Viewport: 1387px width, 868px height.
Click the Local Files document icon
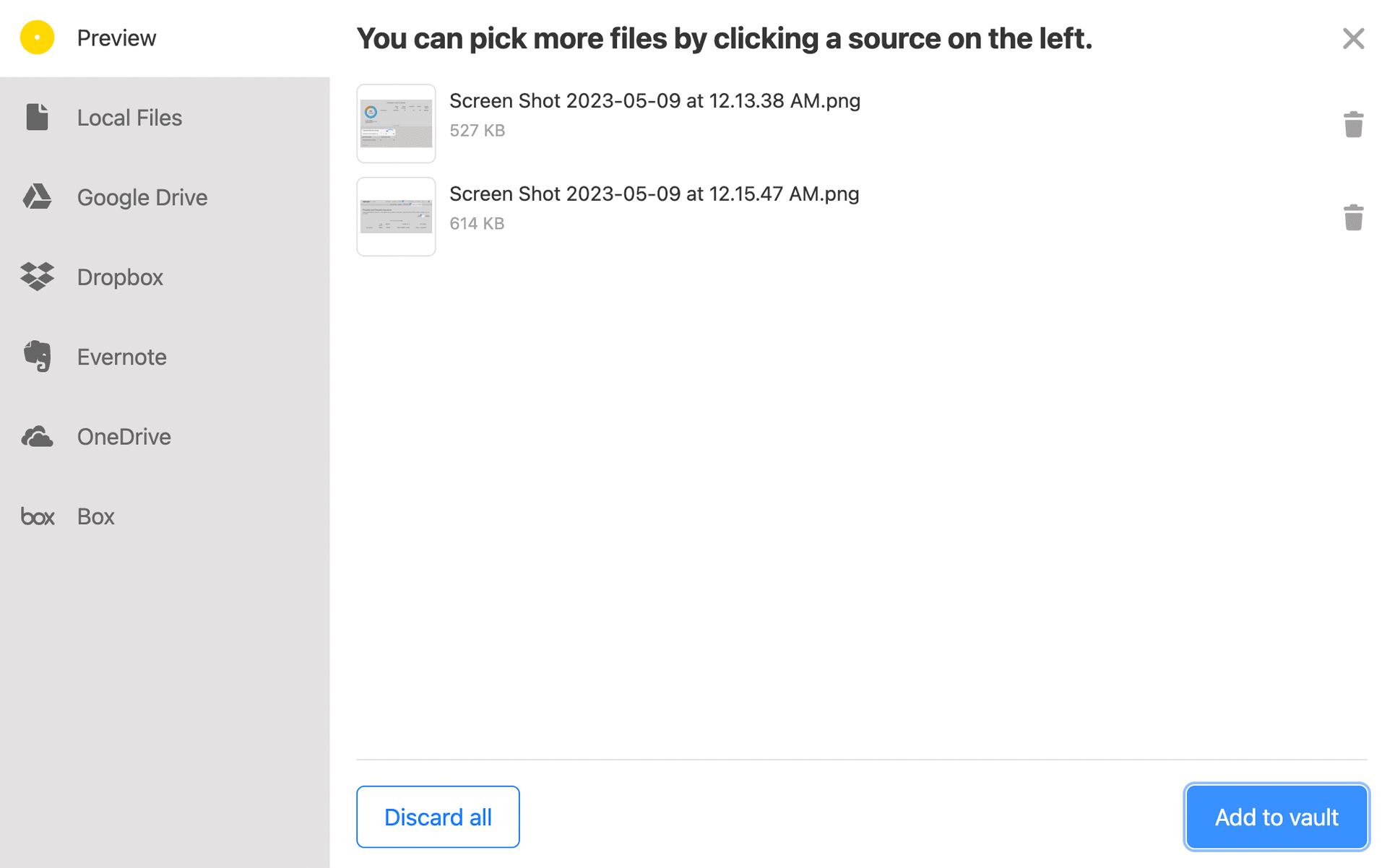coord(37,117)
